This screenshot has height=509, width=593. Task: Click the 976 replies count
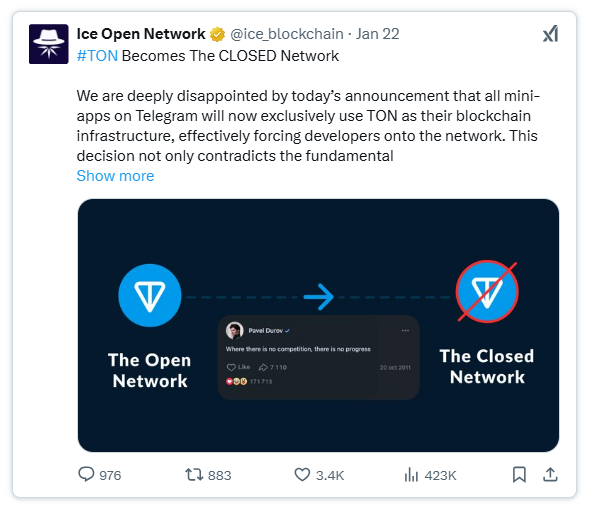pos(110,475)
